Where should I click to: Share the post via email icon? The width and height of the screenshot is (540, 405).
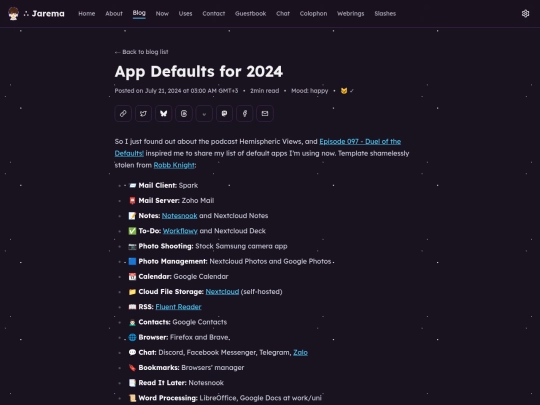click(265, 113)
